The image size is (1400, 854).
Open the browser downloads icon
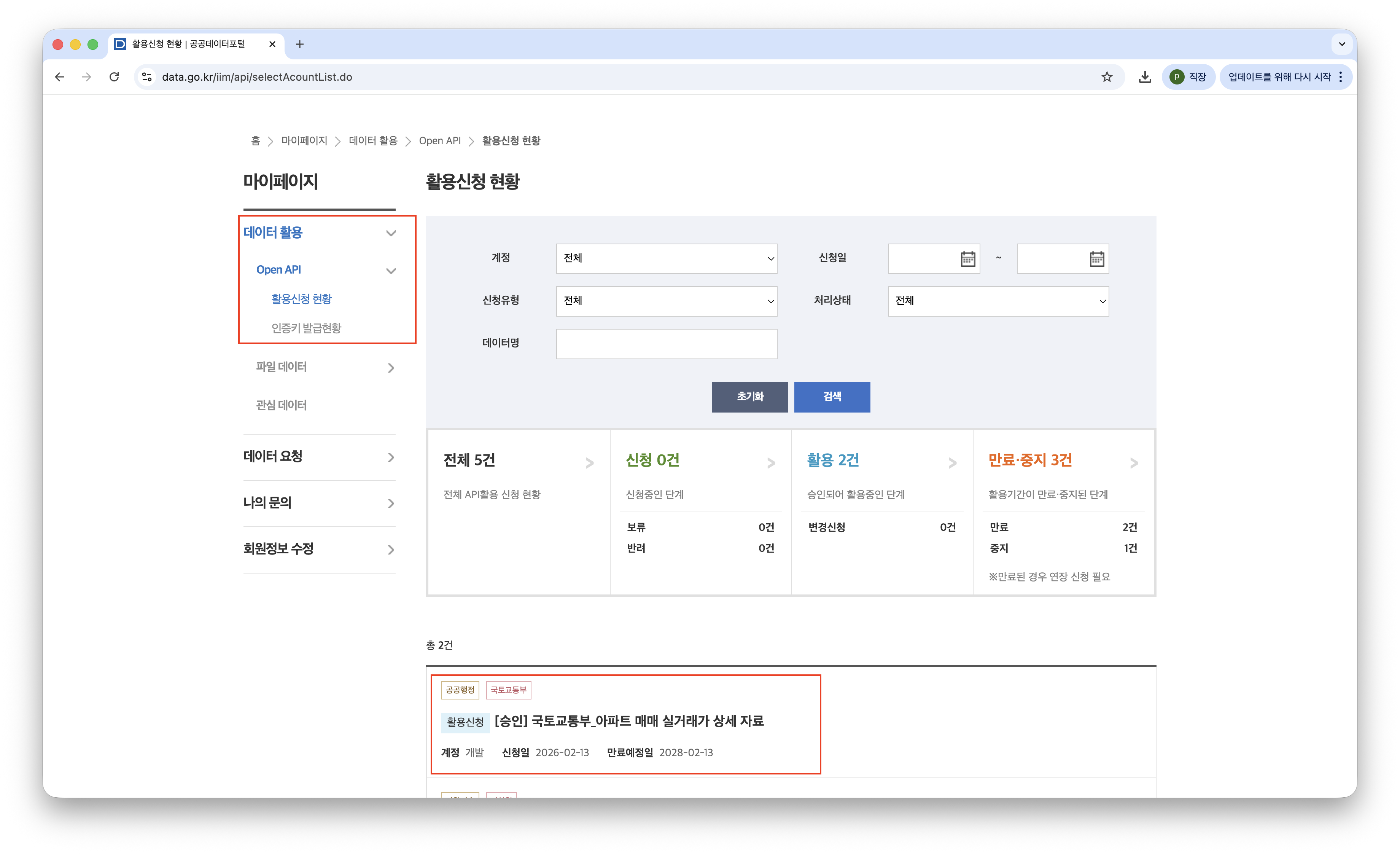1145,77
